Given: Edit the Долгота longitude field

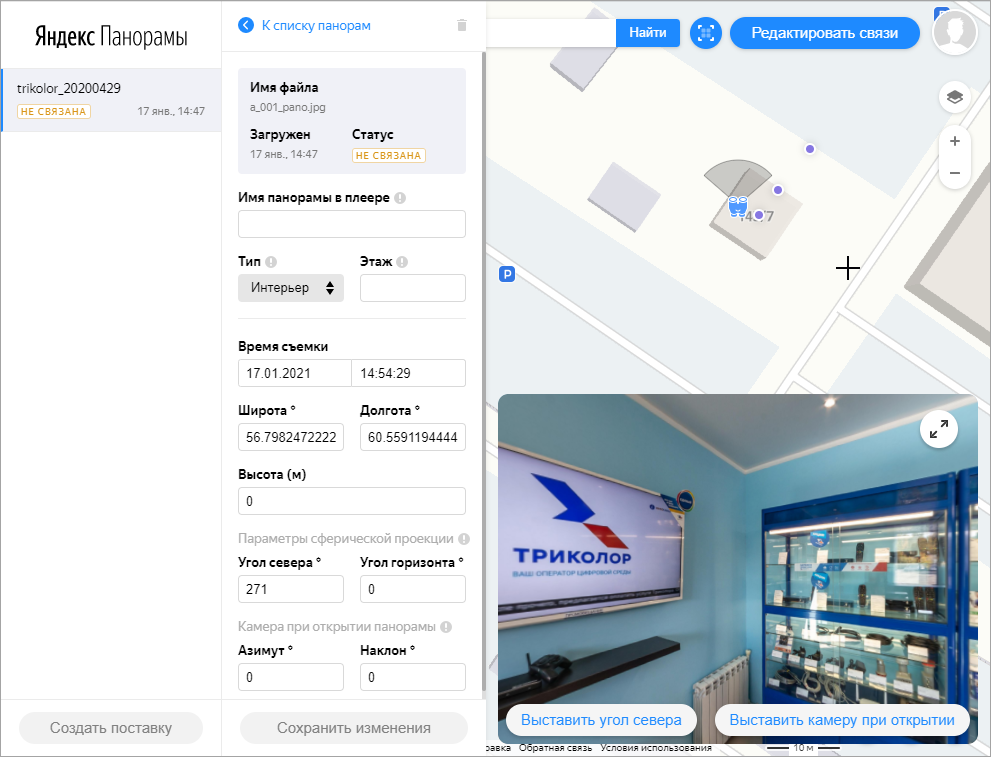Looking at the screenshot, I should (x=413, y=437).
